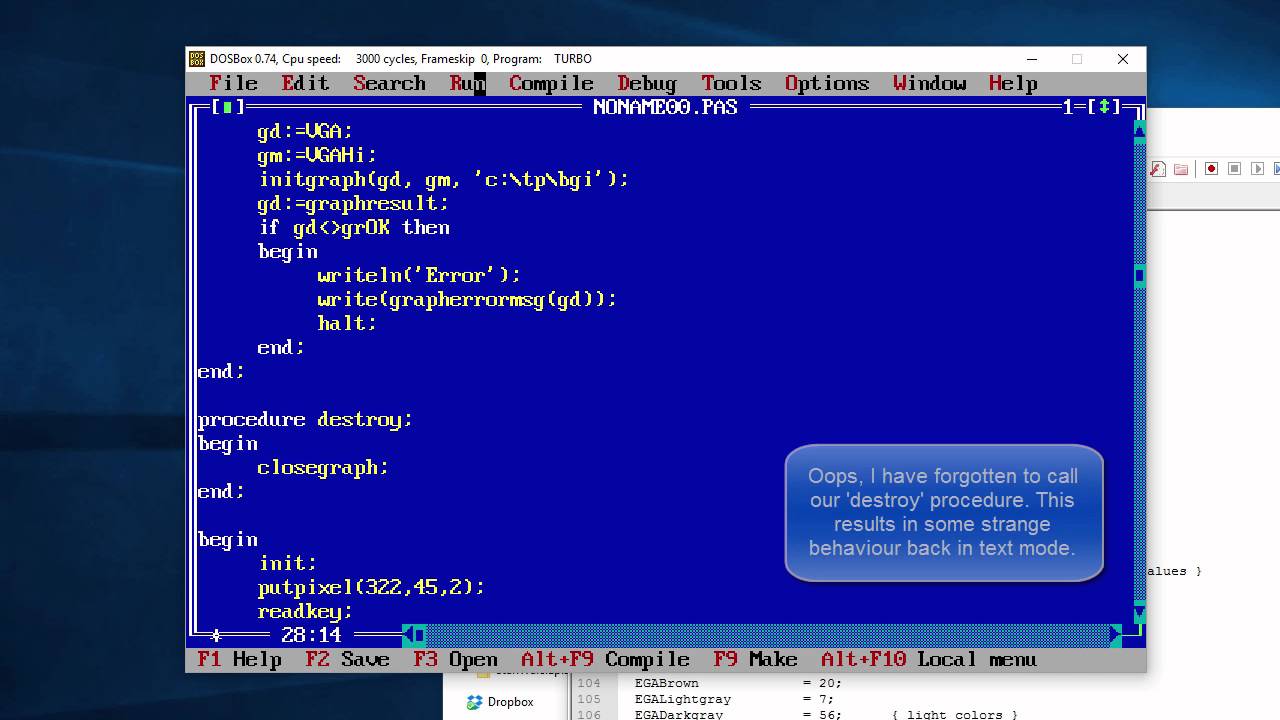Image resolution: width=1280 pixels, height=720 pixels.
Task: Click on the putpixel(322,45,2) code line
Action: point(370,587)
